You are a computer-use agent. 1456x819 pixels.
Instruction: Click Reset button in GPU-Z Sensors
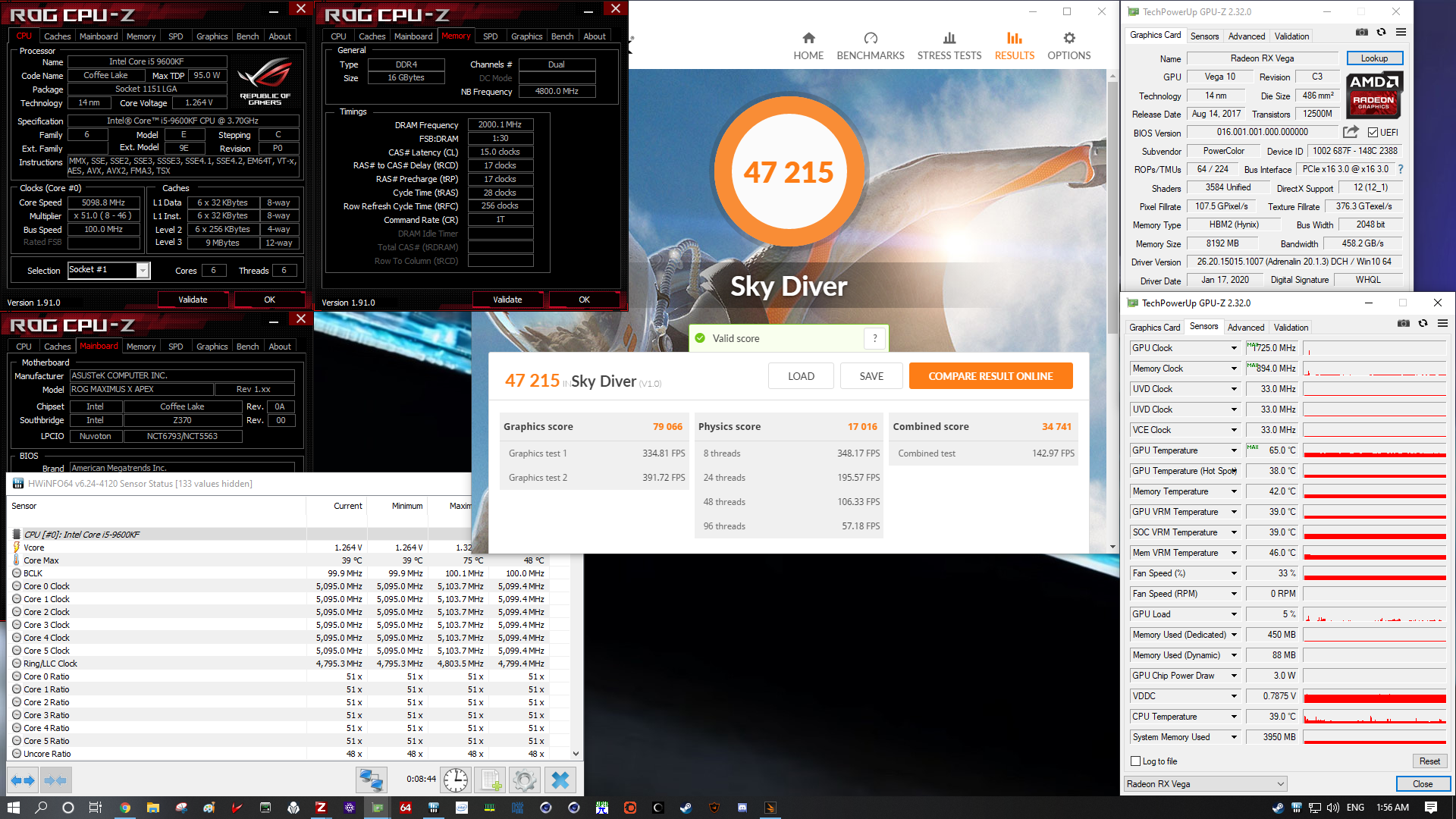pyautogui.click(x=1429, y=761)
